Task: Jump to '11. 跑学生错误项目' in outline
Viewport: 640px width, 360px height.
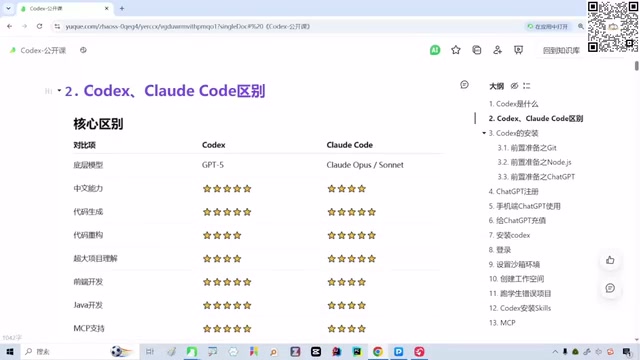Action: [x=520, y=293]
